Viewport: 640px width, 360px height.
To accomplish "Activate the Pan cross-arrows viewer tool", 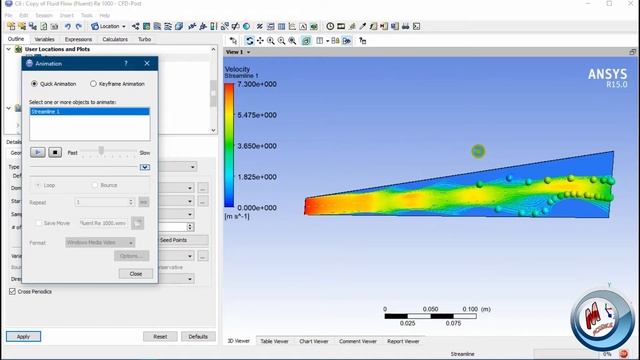I will tap(260, 41).
